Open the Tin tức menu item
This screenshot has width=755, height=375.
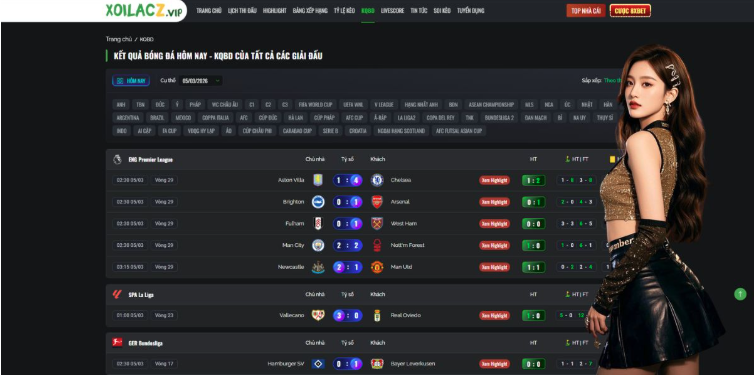coord(419,11)
